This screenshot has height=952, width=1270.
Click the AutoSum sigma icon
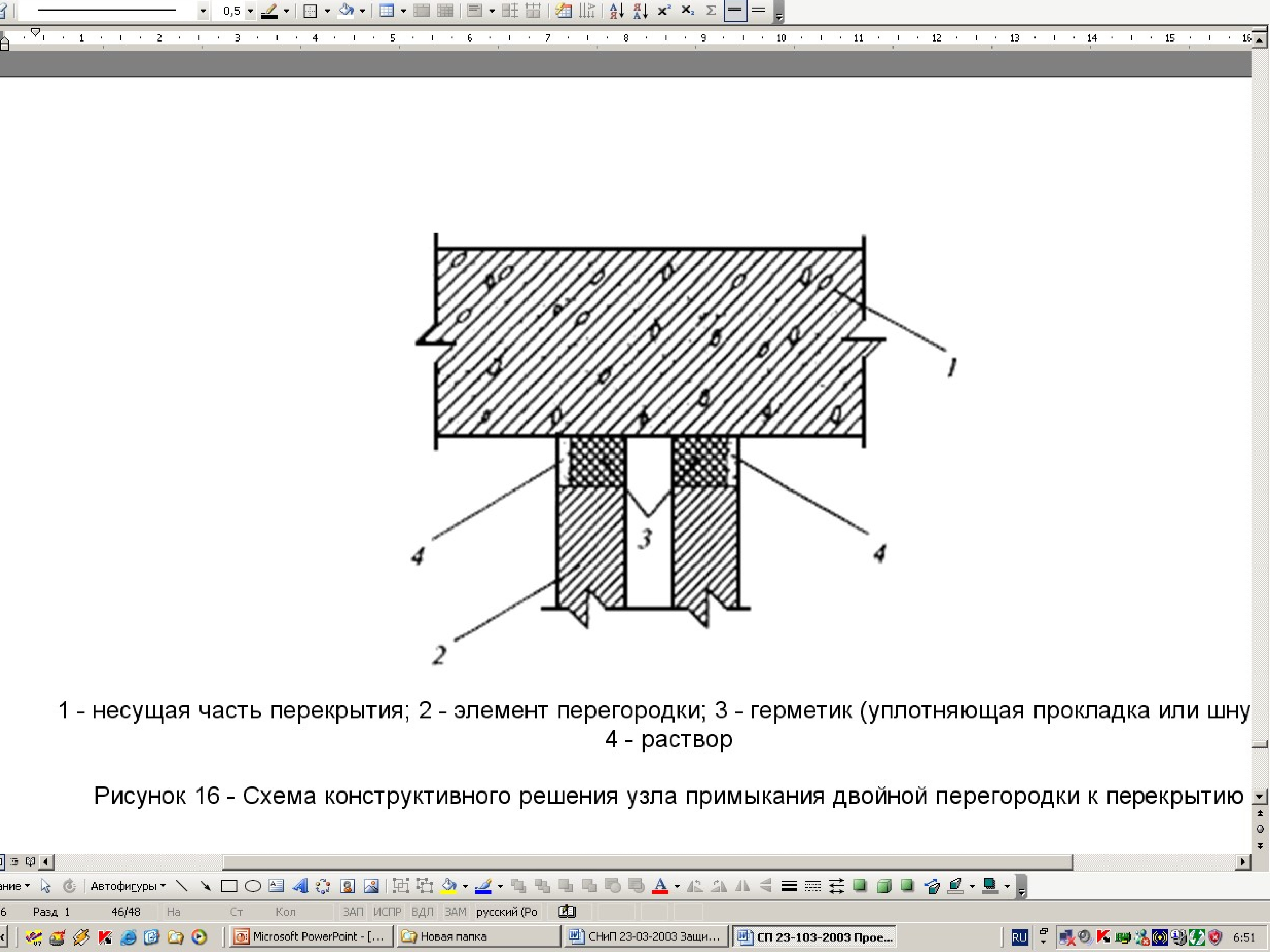point(711,10)
